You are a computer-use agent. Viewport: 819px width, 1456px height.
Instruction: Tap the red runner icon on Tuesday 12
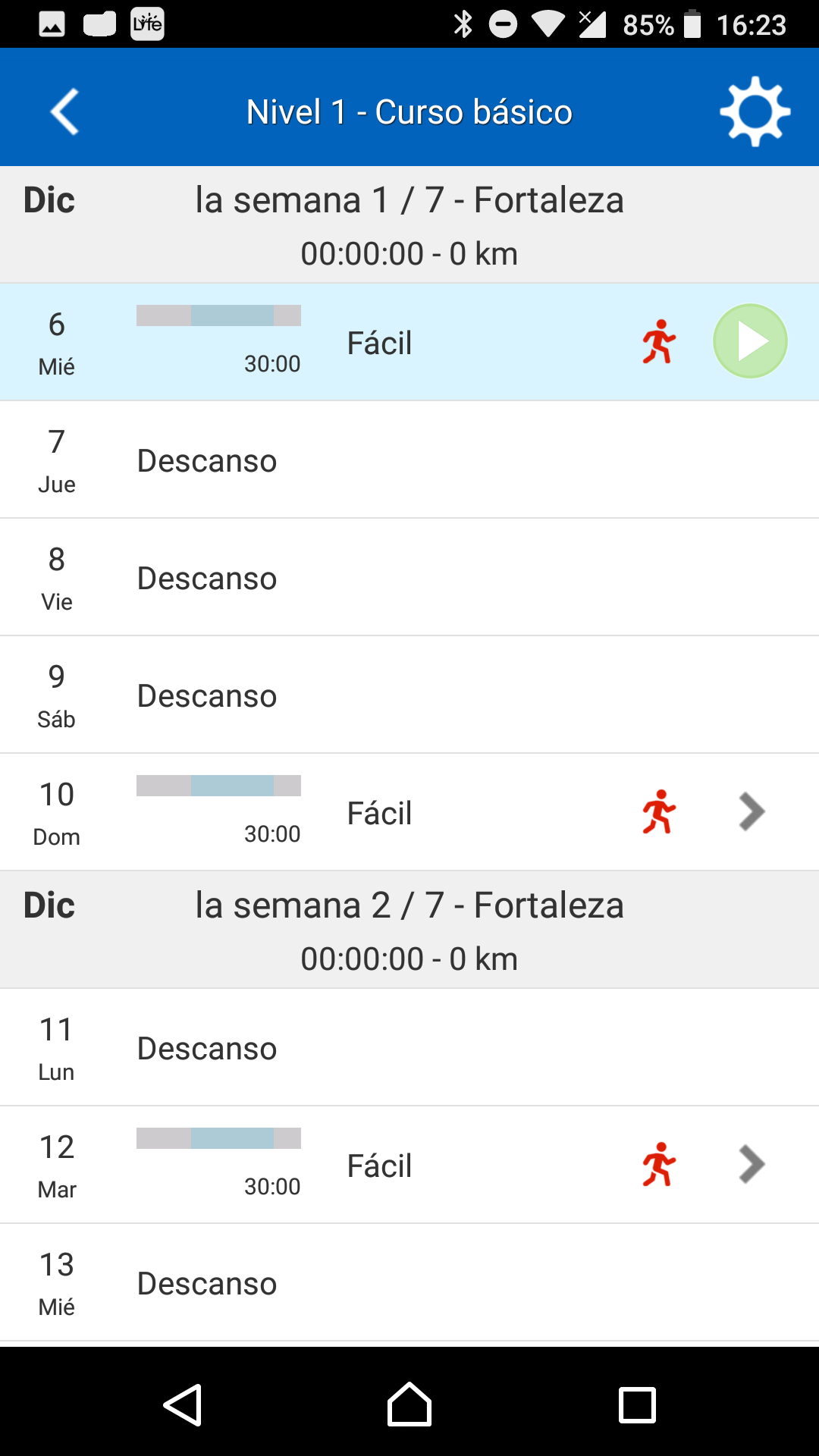[658, 1165]
